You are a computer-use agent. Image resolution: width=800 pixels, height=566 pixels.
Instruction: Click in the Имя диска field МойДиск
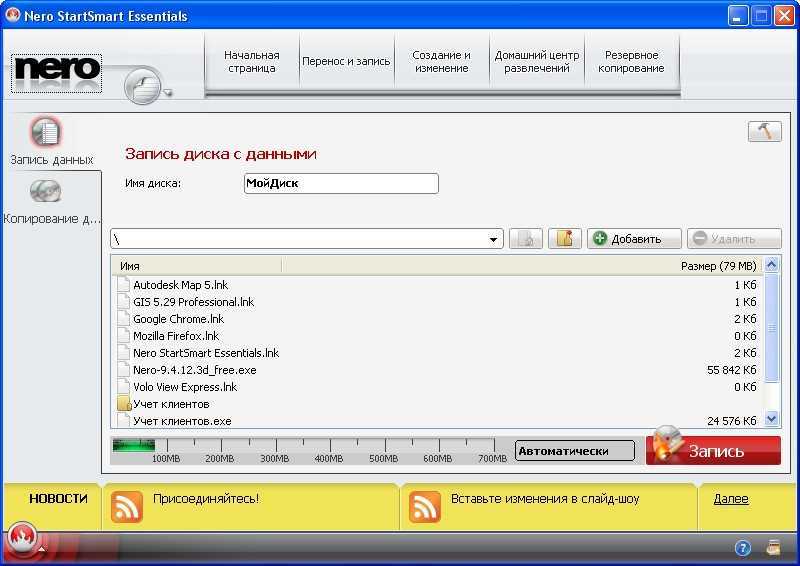click(x=341, y=183)
